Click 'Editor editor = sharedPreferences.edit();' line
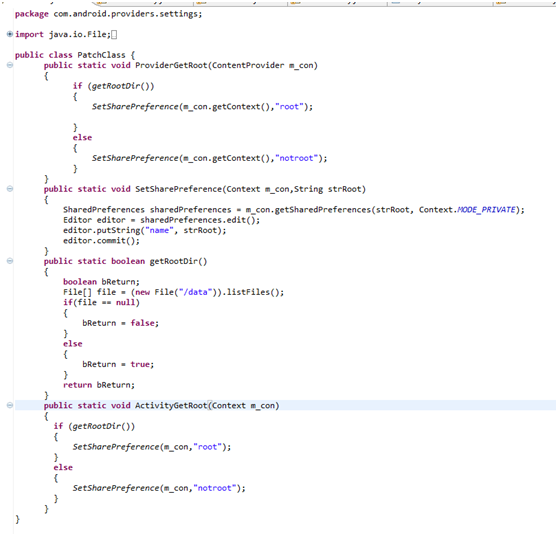This screenshot has height=536, width=558. [x=162, y=220]
